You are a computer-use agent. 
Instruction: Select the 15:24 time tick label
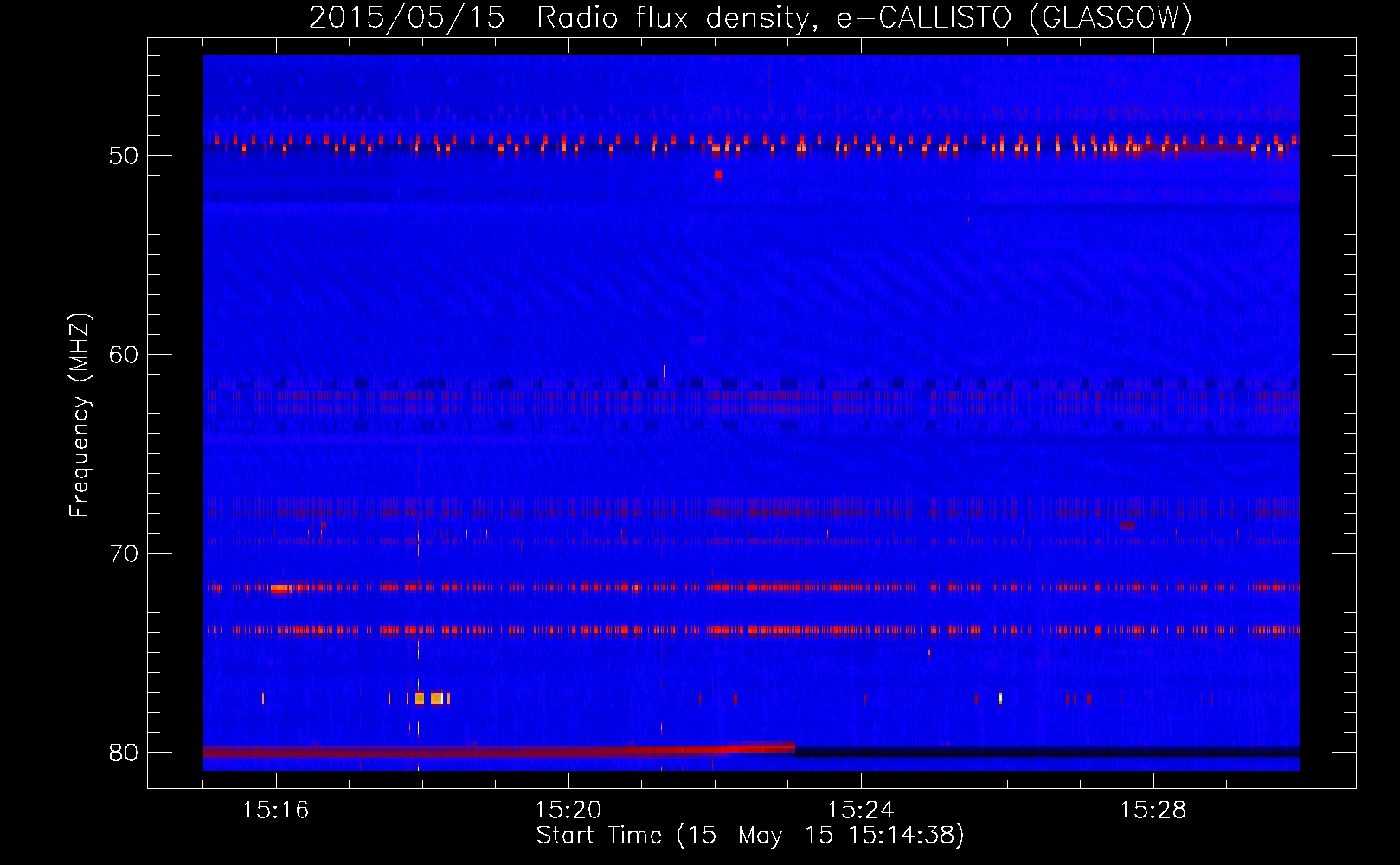coord(861,811)
